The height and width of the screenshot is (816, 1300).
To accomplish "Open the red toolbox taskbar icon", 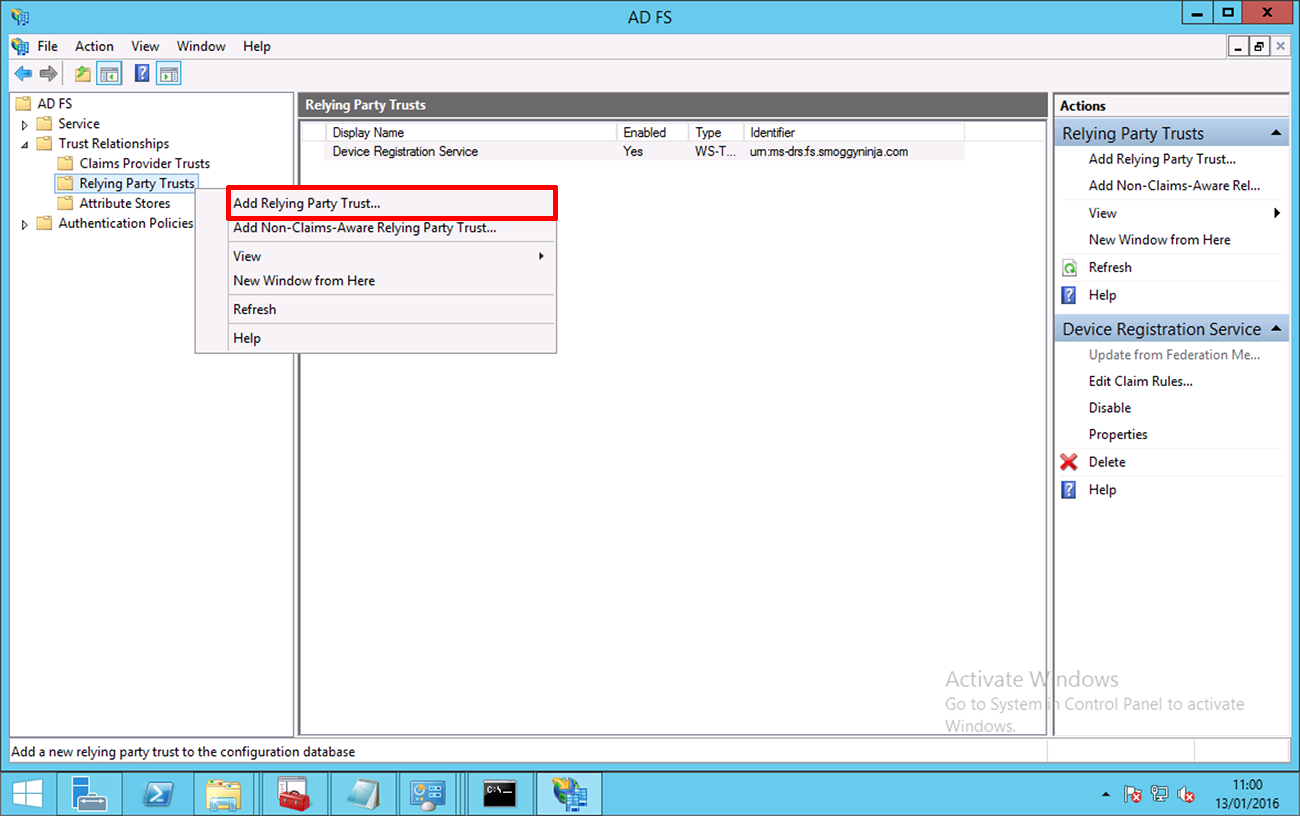I will [293, 794].
